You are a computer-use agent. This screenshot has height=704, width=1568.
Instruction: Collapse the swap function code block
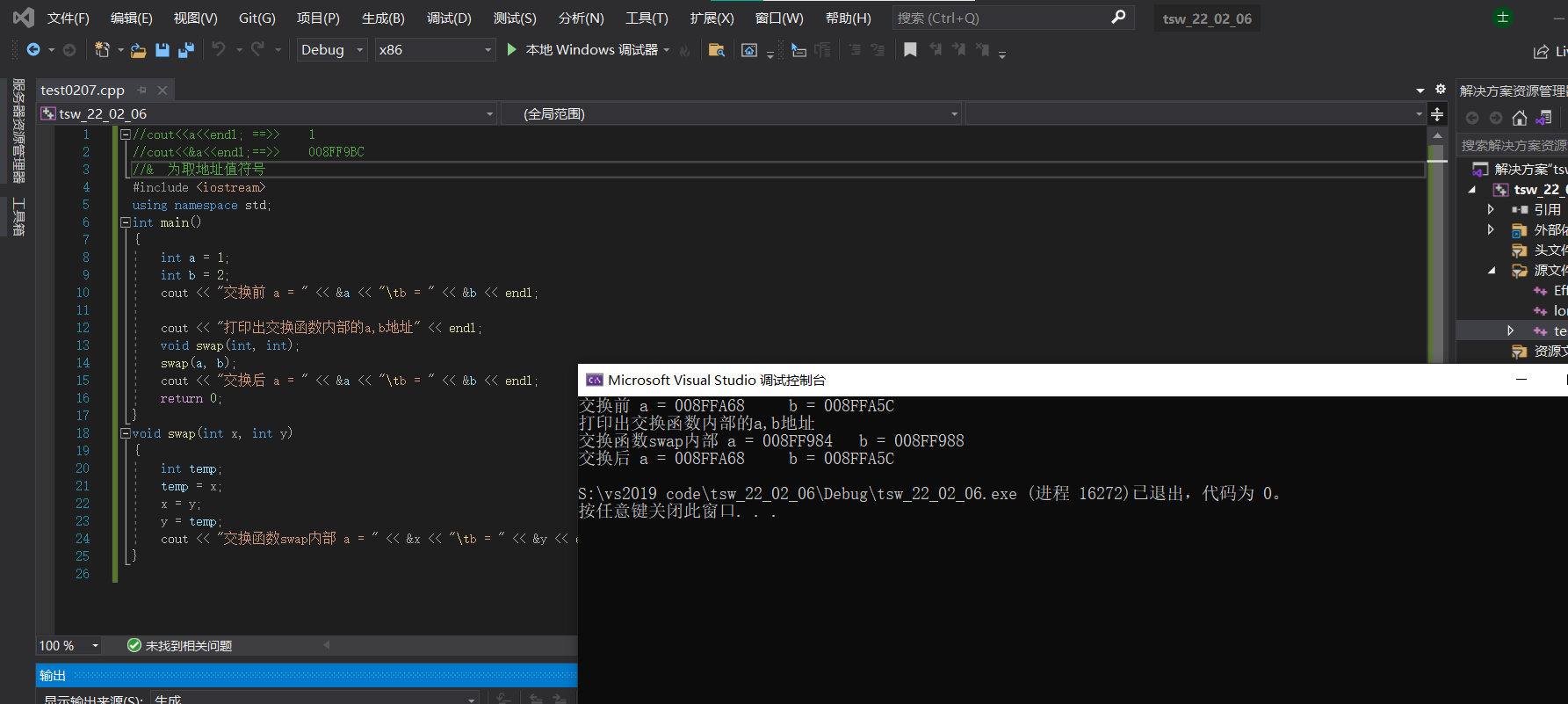pyautogui.click(x=126, y=433)
